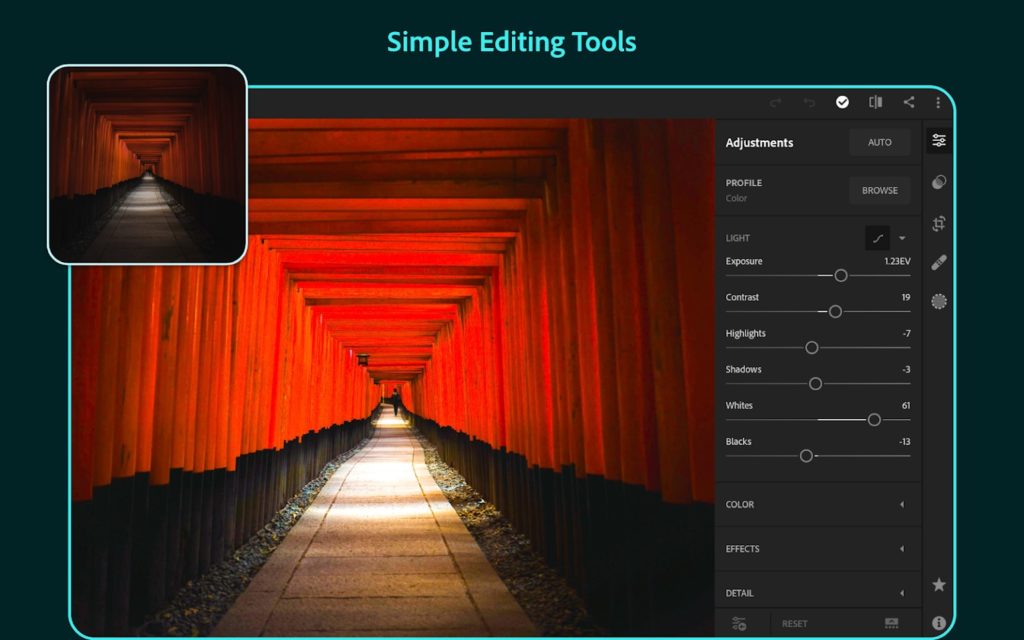Screen dimensions: 1024x640
Task: Toggle the before/after compare view
Action: (875, 102)
